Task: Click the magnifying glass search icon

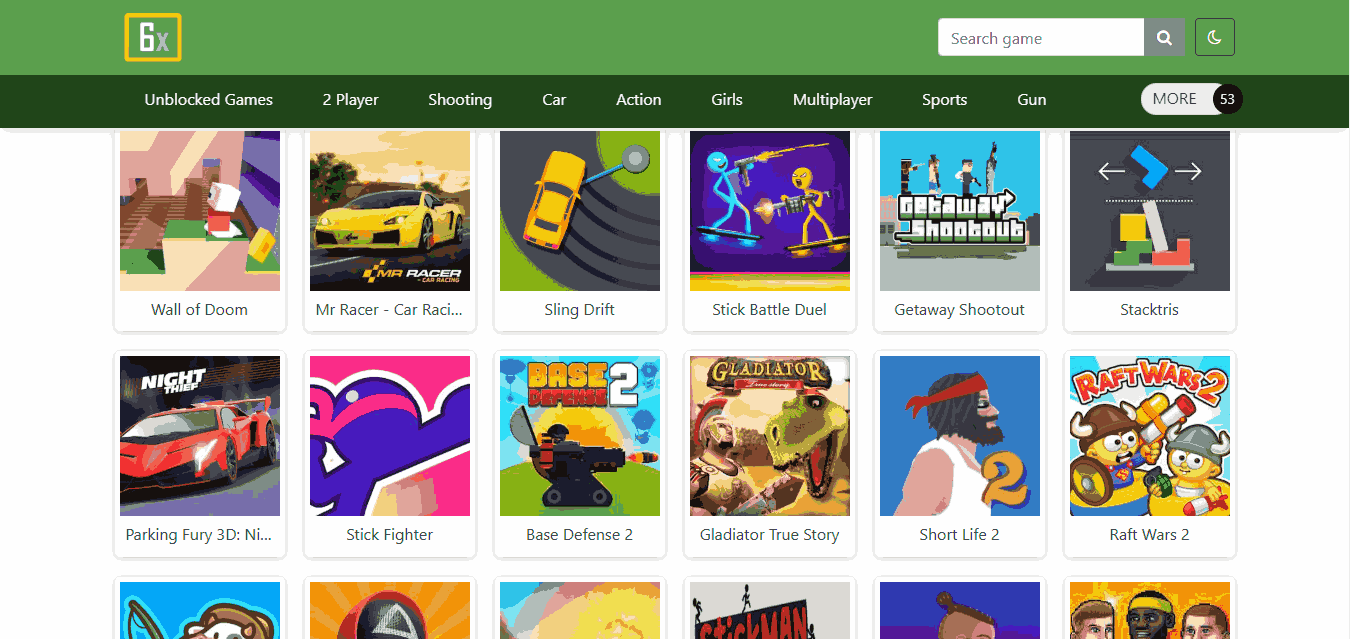Action: [x=1164, y=37]
